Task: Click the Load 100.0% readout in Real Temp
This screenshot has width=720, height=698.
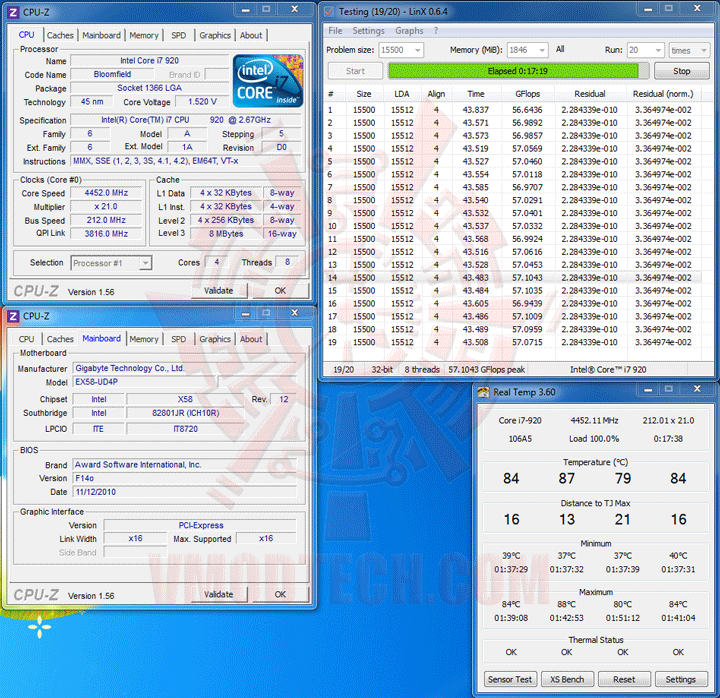Action: pos(594,439)
